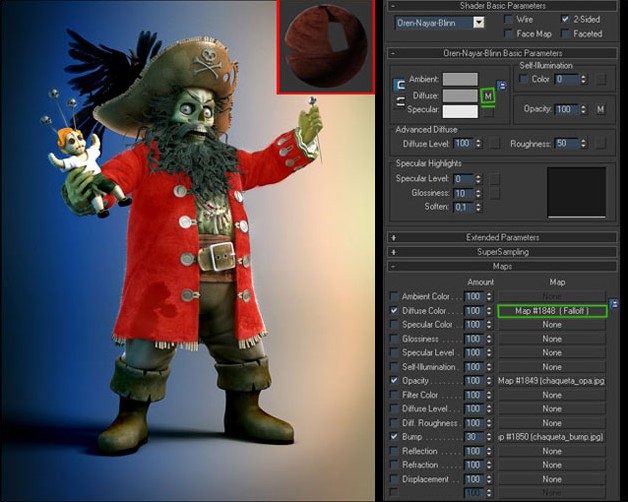This screenshot has height=502, width=628.
Task: Collapse the Maps rollout
Action: click(502, 267)
